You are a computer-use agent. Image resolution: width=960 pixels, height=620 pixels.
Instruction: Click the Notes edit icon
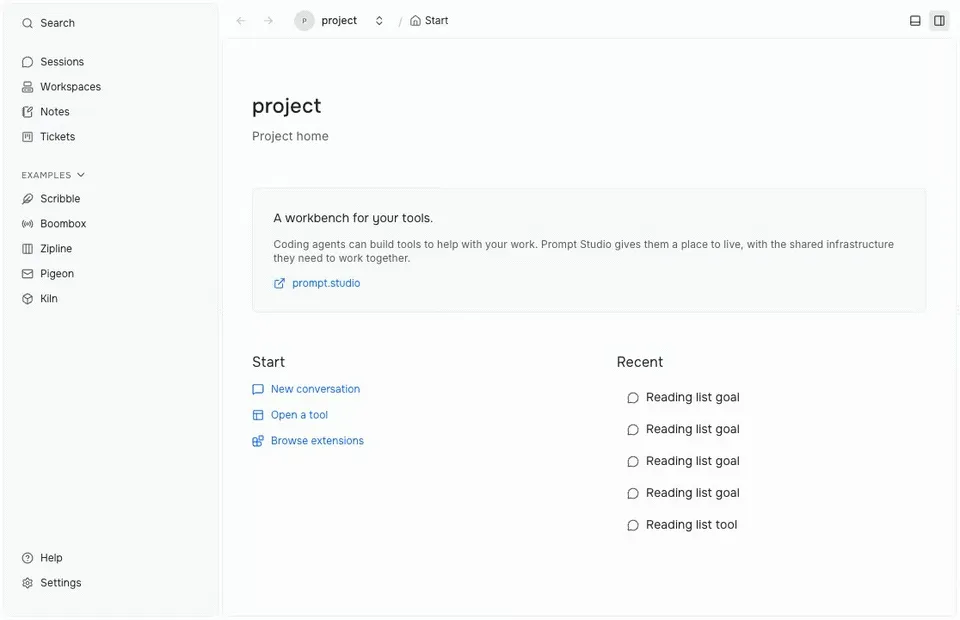27,112
